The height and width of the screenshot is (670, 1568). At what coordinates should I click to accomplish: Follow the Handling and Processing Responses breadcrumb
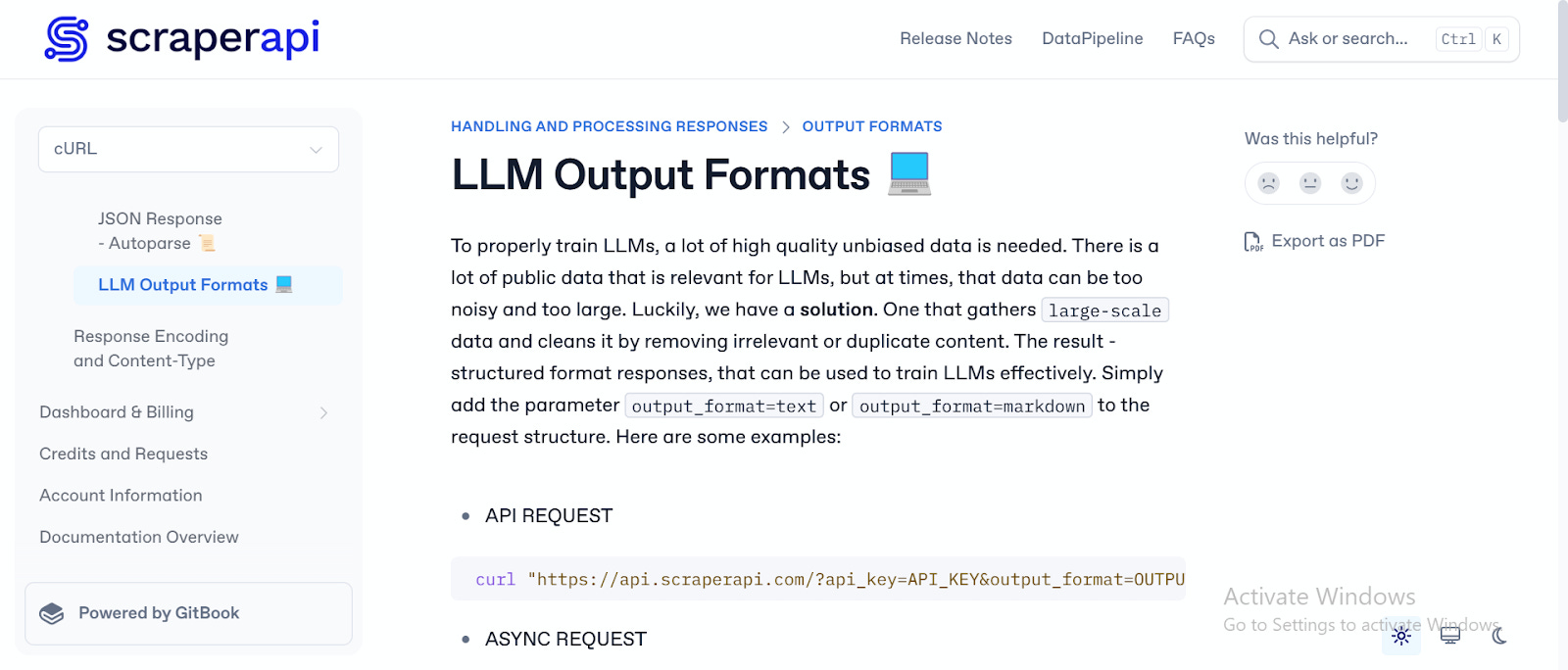click(x=609, y=126)
